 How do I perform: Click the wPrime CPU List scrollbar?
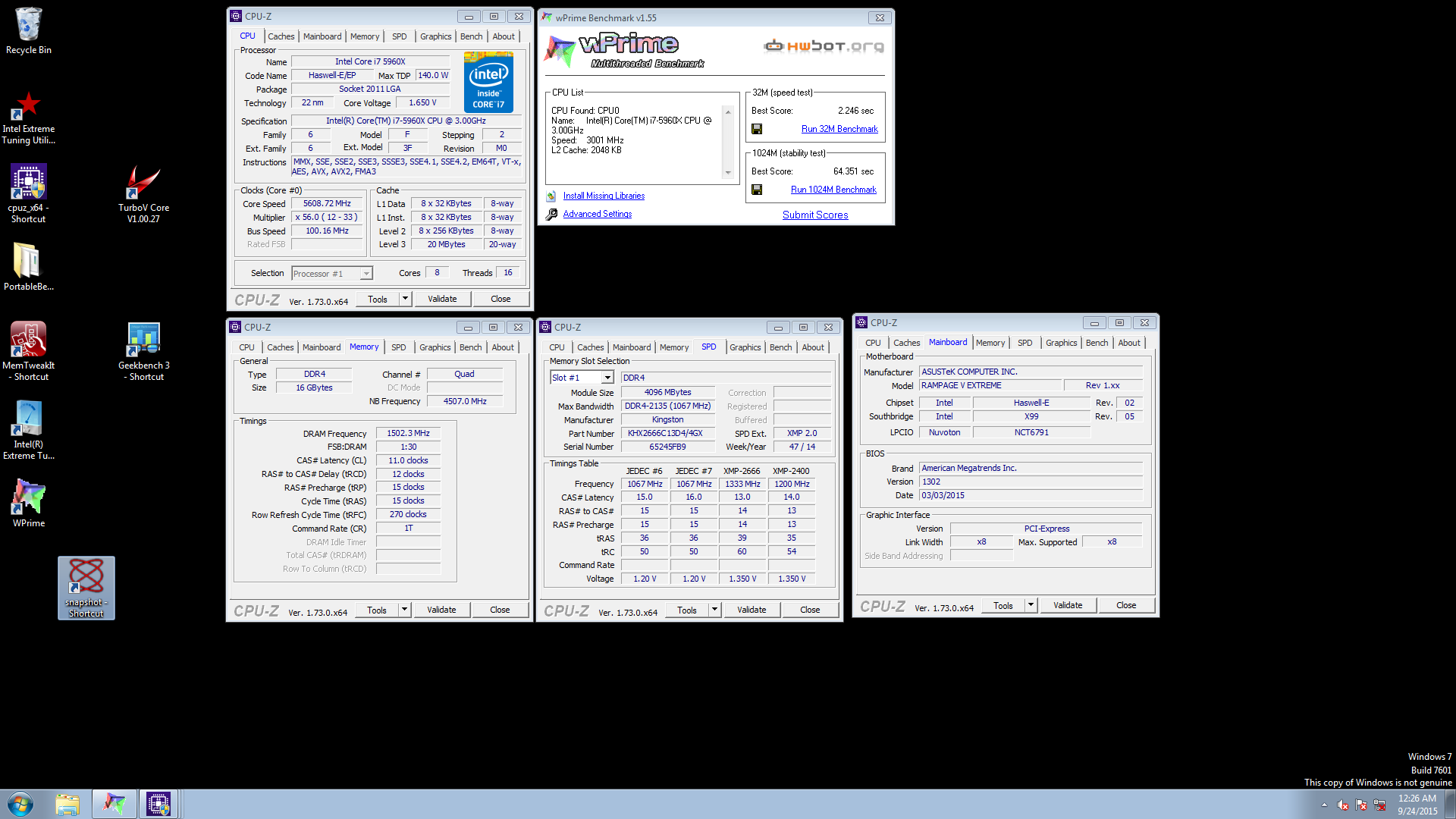point(728,142)
